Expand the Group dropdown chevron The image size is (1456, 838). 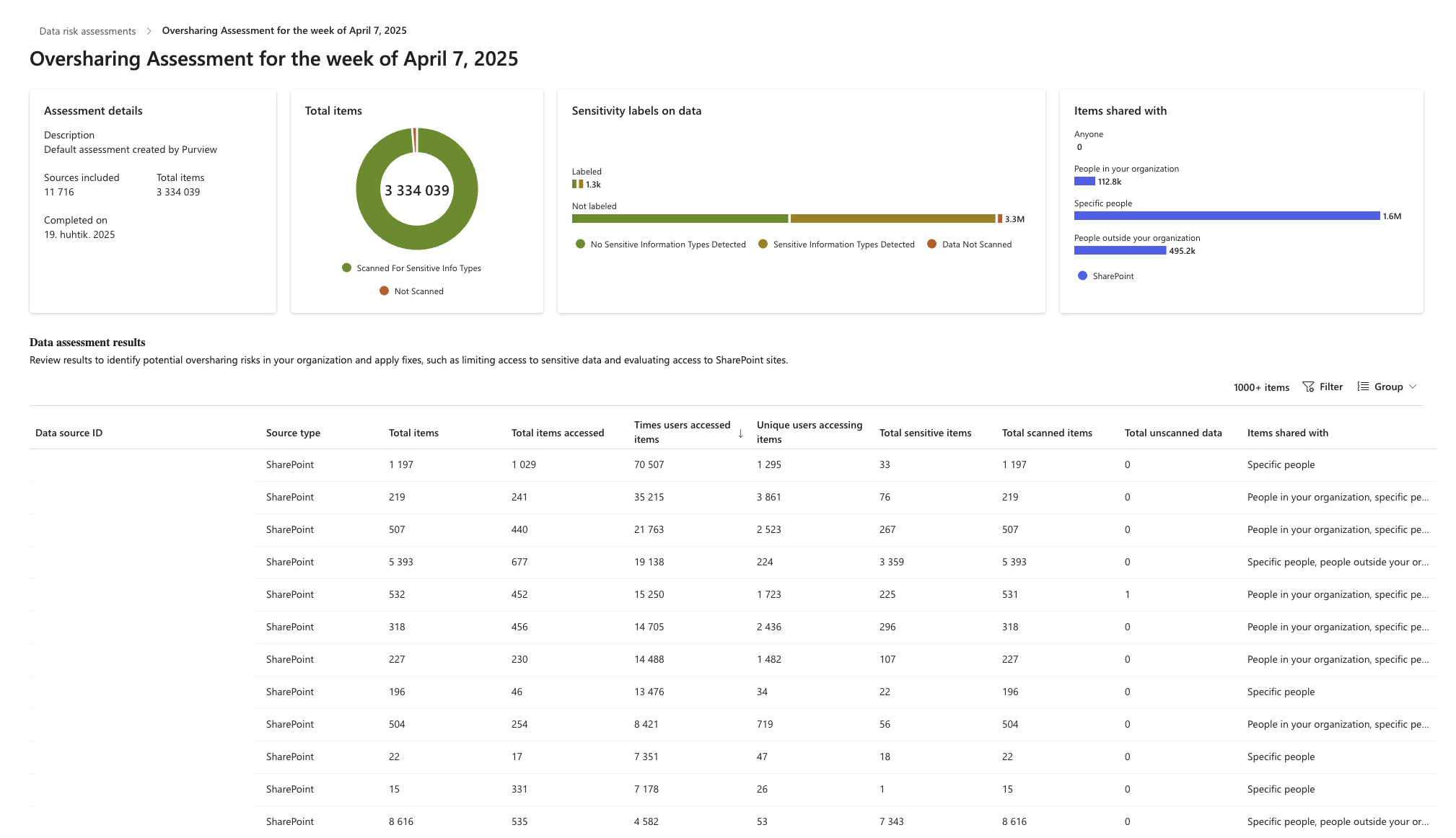click(x=1413, y=387)
